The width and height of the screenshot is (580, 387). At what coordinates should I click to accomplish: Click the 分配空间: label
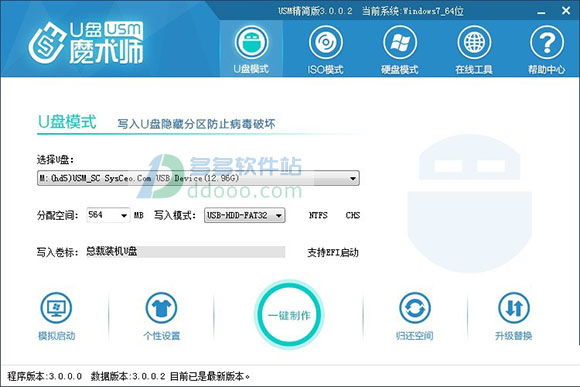pyautogui.click(x=58, y=215)
